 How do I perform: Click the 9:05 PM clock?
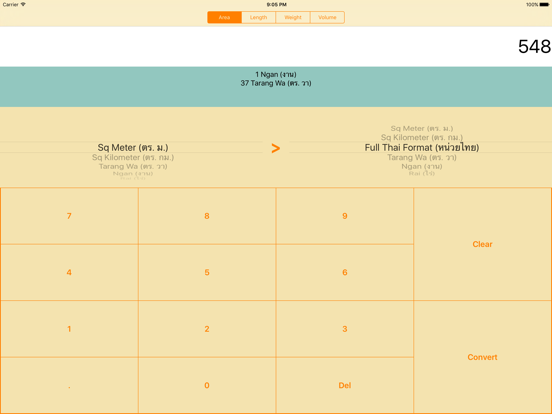[x=276, y=5]
